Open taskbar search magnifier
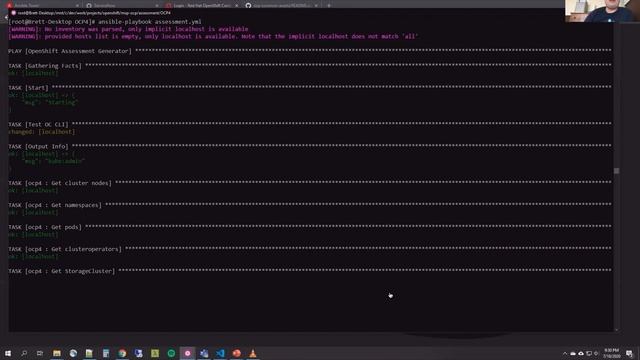The image size is (640, 360). [x=24, y=353]
